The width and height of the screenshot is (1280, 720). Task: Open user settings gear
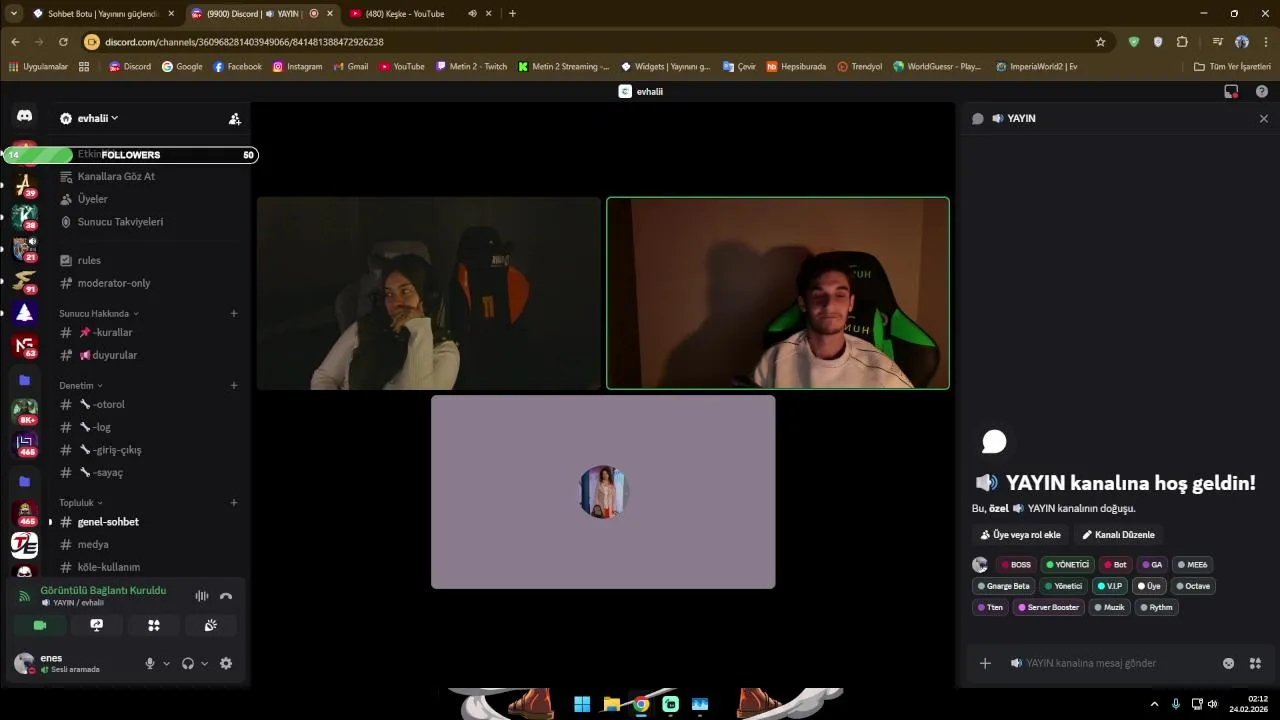[226, 663]
